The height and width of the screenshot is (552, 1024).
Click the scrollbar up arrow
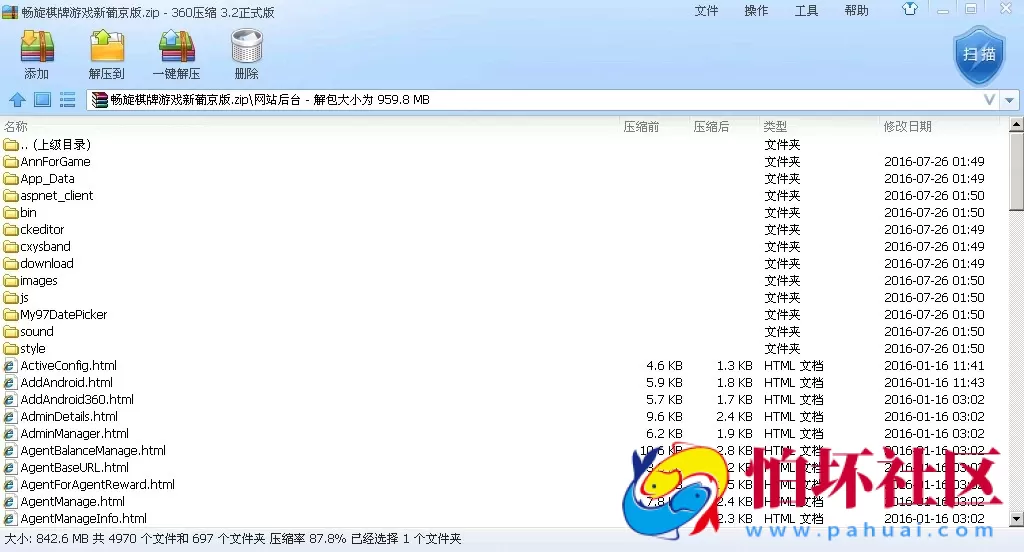(x=1016, y=124)
